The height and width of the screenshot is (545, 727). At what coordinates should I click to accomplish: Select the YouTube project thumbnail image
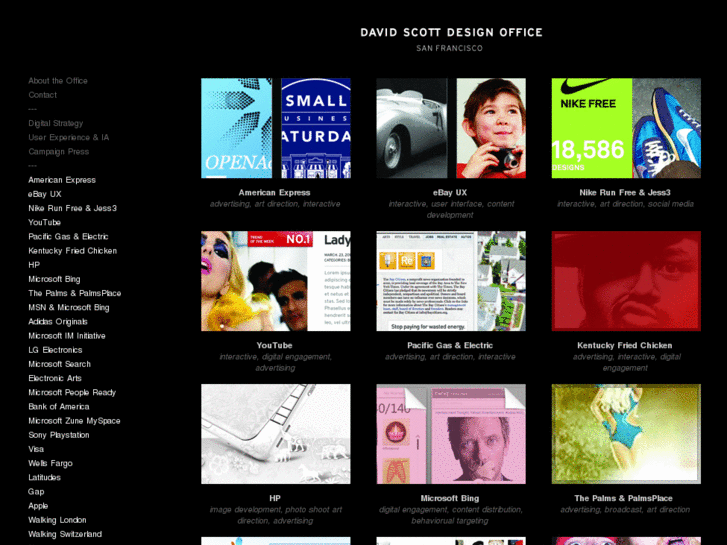pyautogui.click(x=275, y=281)
